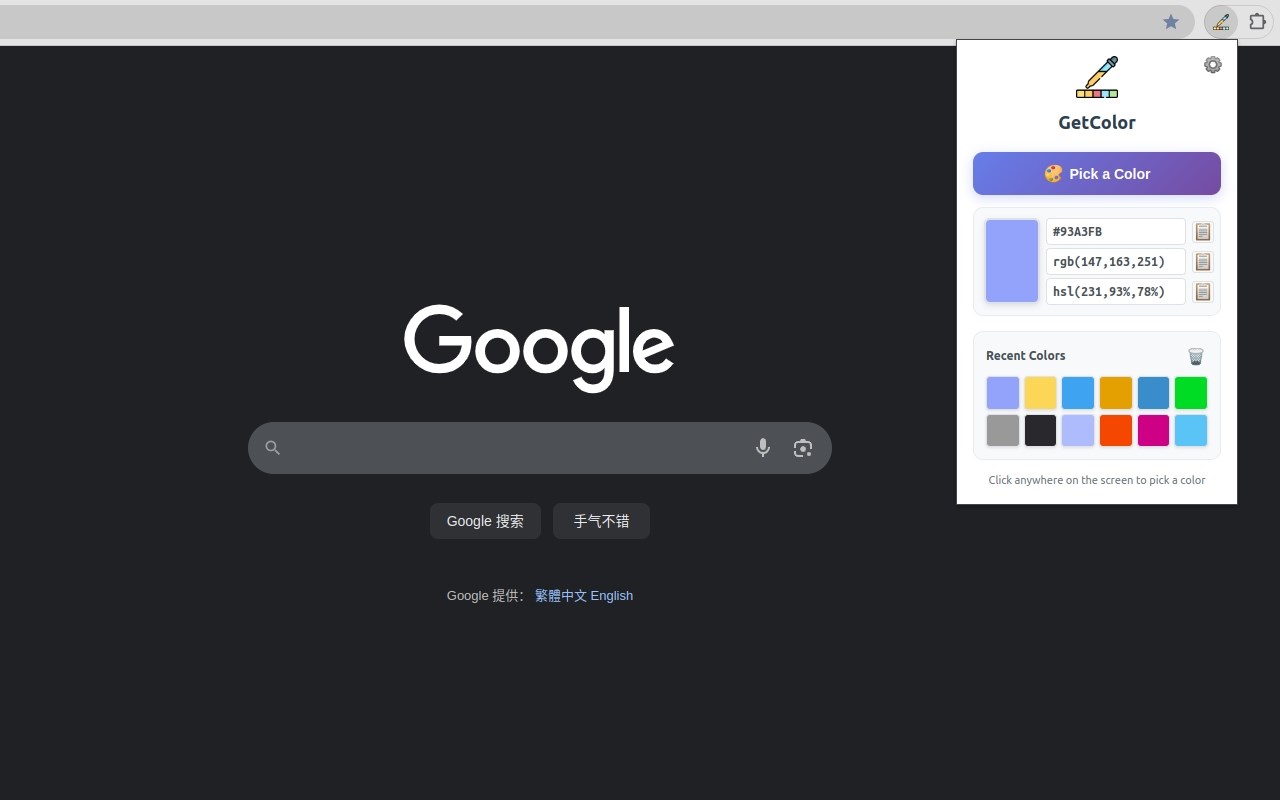Click the magnifier icon in Google search box
1280x800 pixels.
point(272,448)
